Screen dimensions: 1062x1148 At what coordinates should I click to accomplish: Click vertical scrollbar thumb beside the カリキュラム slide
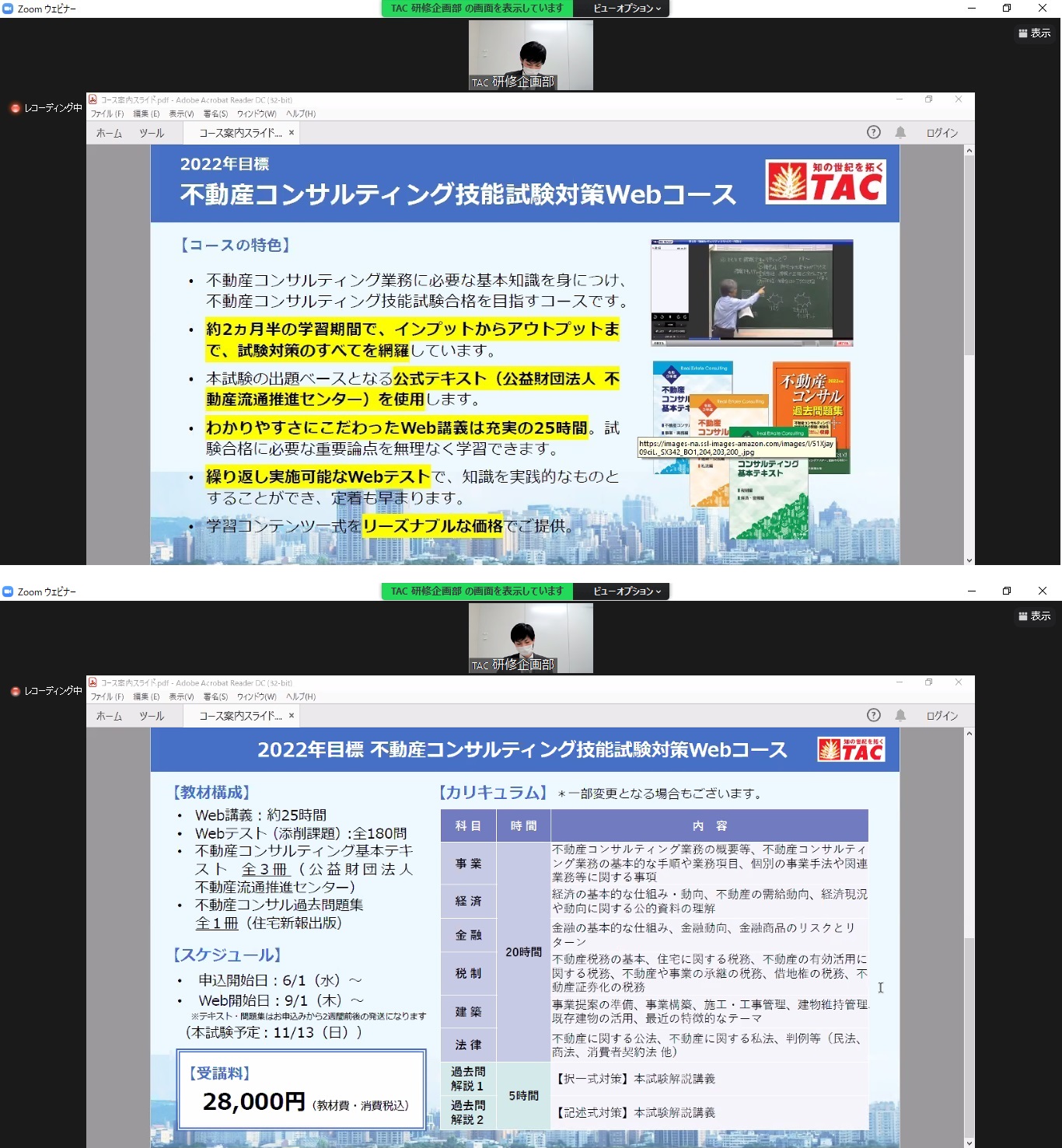tap(969, 1037)
